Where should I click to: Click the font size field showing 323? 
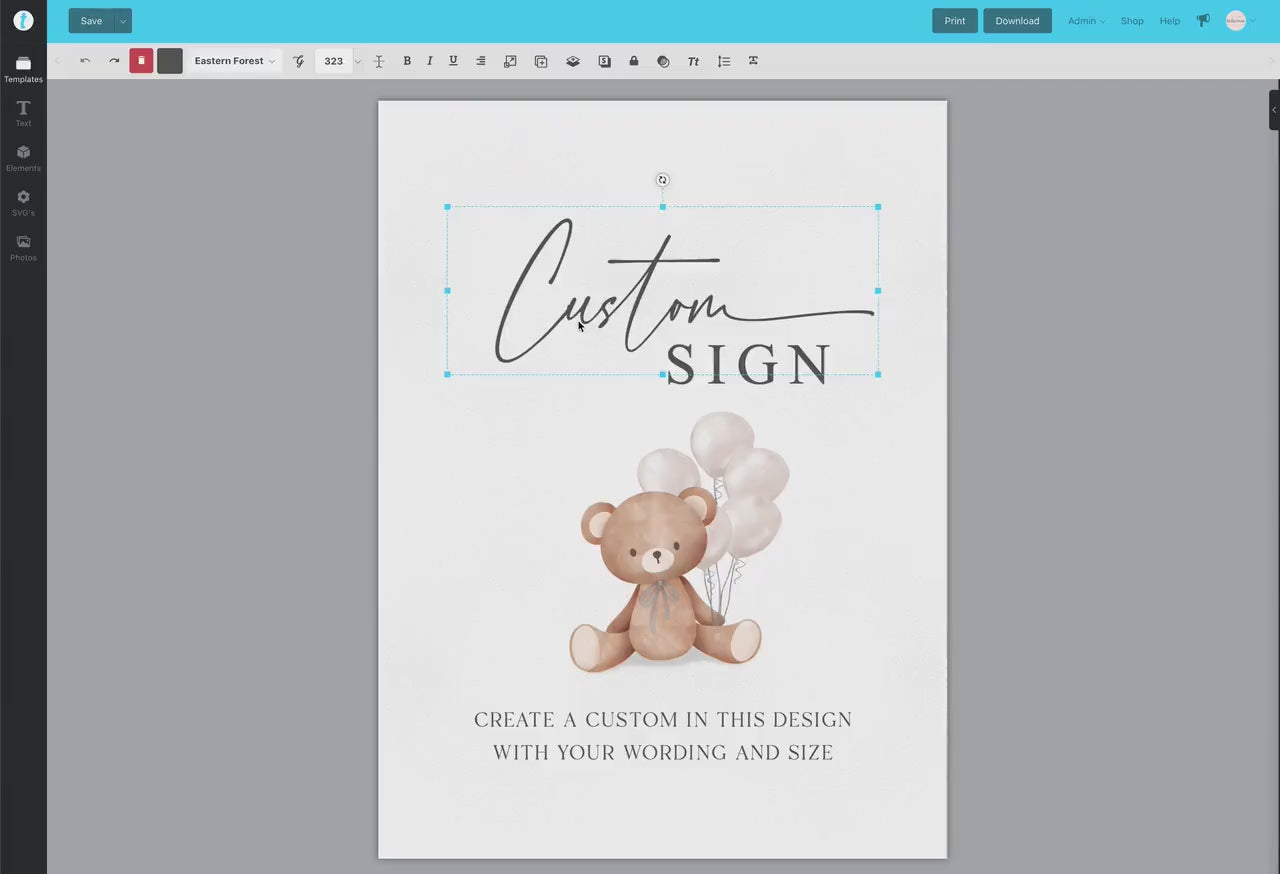(x=334, y=61)
